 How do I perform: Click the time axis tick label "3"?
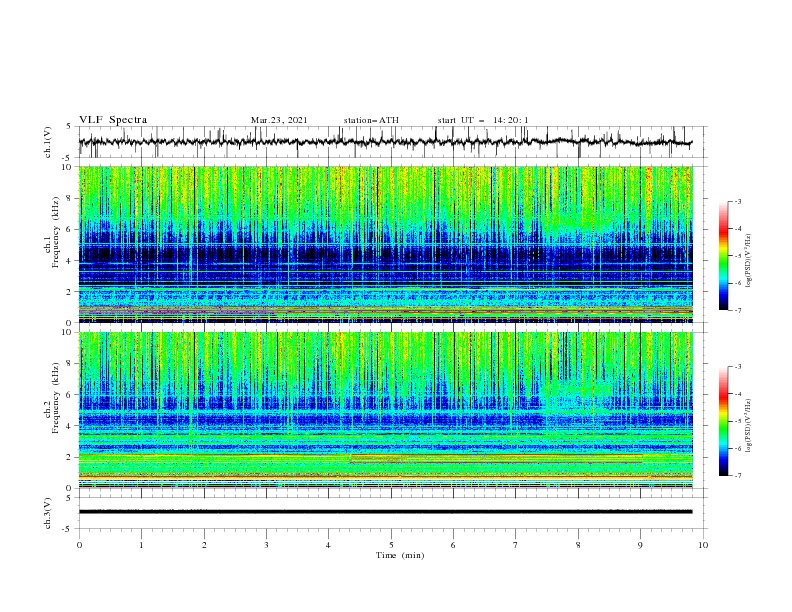click(267, 545)
